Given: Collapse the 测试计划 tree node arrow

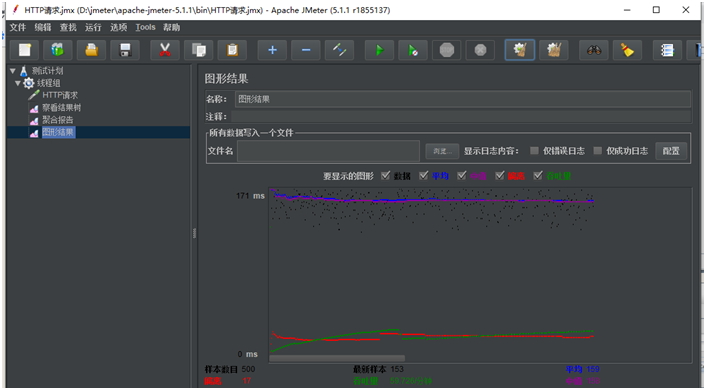Looking at the screenshot, I should pyautogui.click(x=13, y=71).
